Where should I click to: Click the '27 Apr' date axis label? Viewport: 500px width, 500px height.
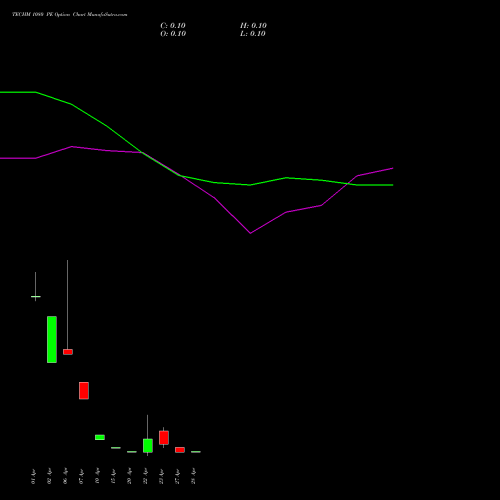[177, 476]
